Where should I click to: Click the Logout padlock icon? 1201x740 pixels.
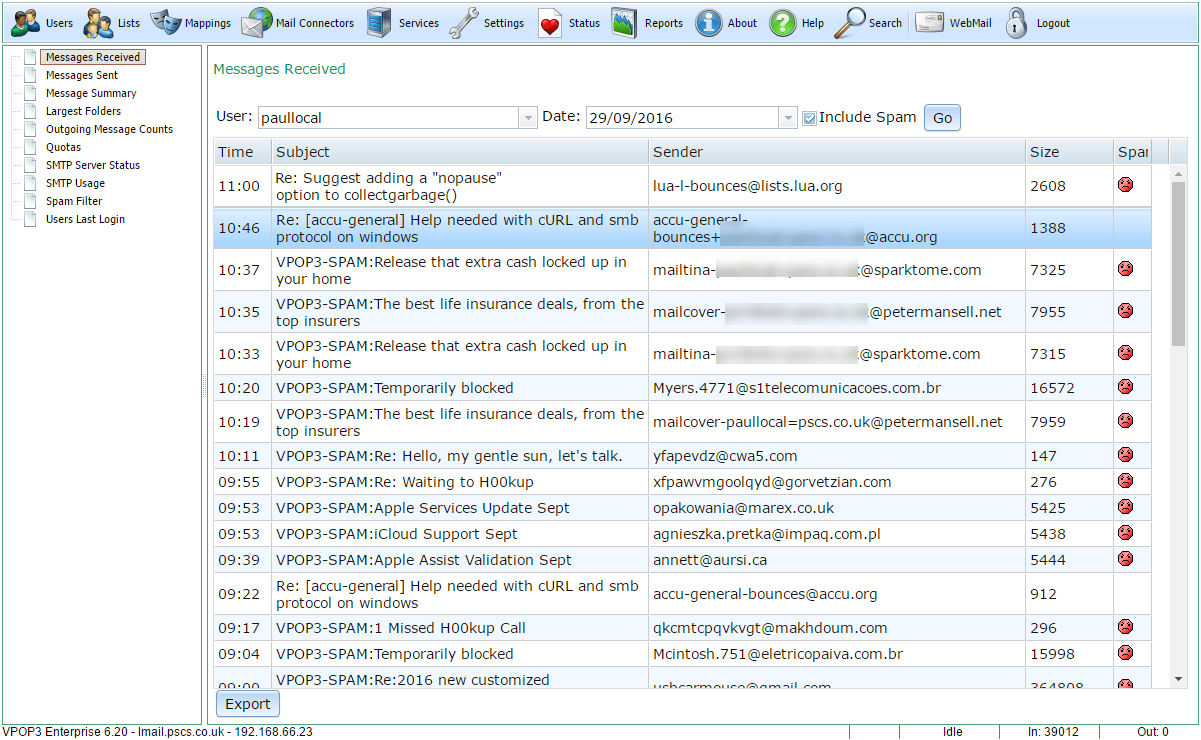tap(1017, 23)
